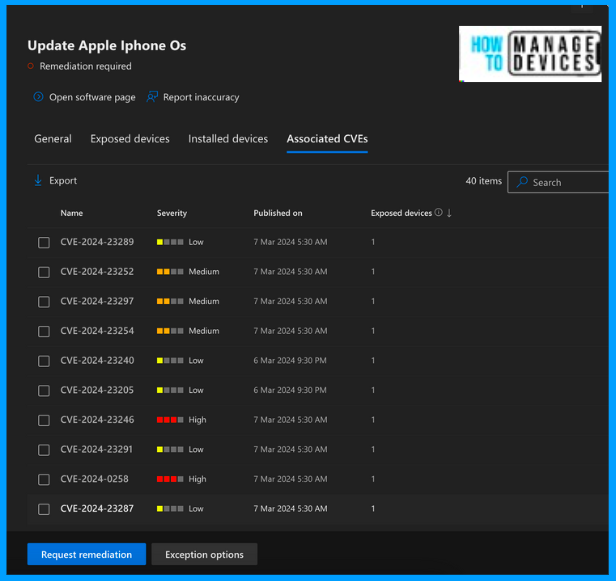The width and height of the screenshot is (616, 581).
Task: Sort by the Exposed devices column header
Action: point(401,213)
